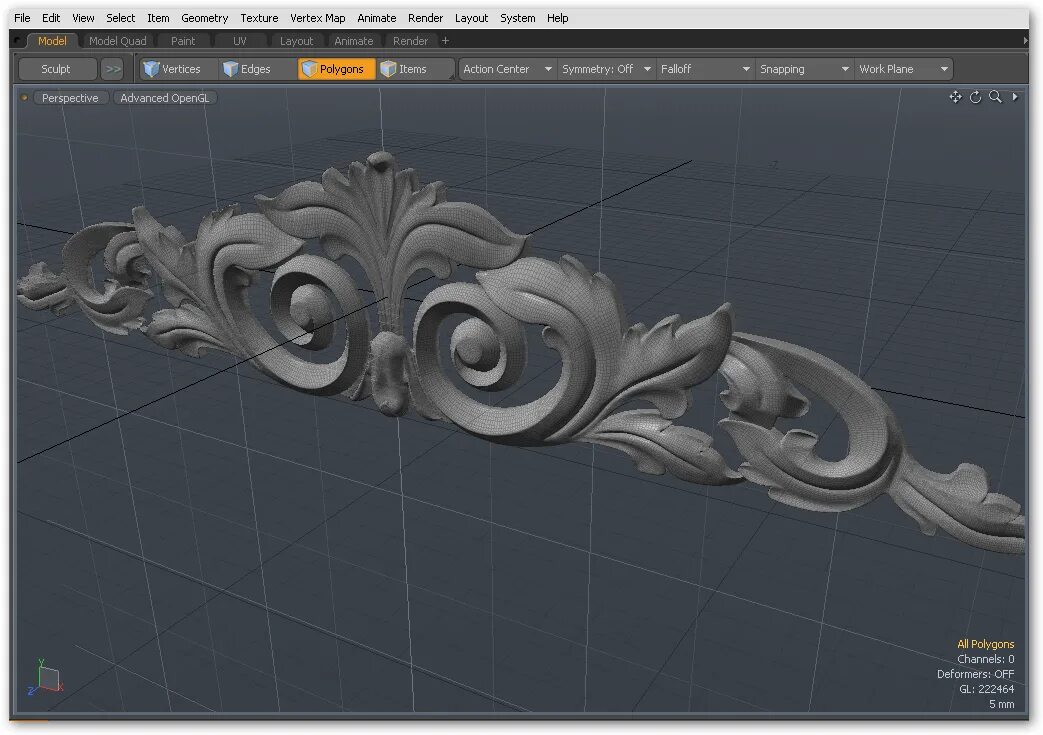Click the Sculpt button
Screen dimensions: 1043x735
click(56, 68)
